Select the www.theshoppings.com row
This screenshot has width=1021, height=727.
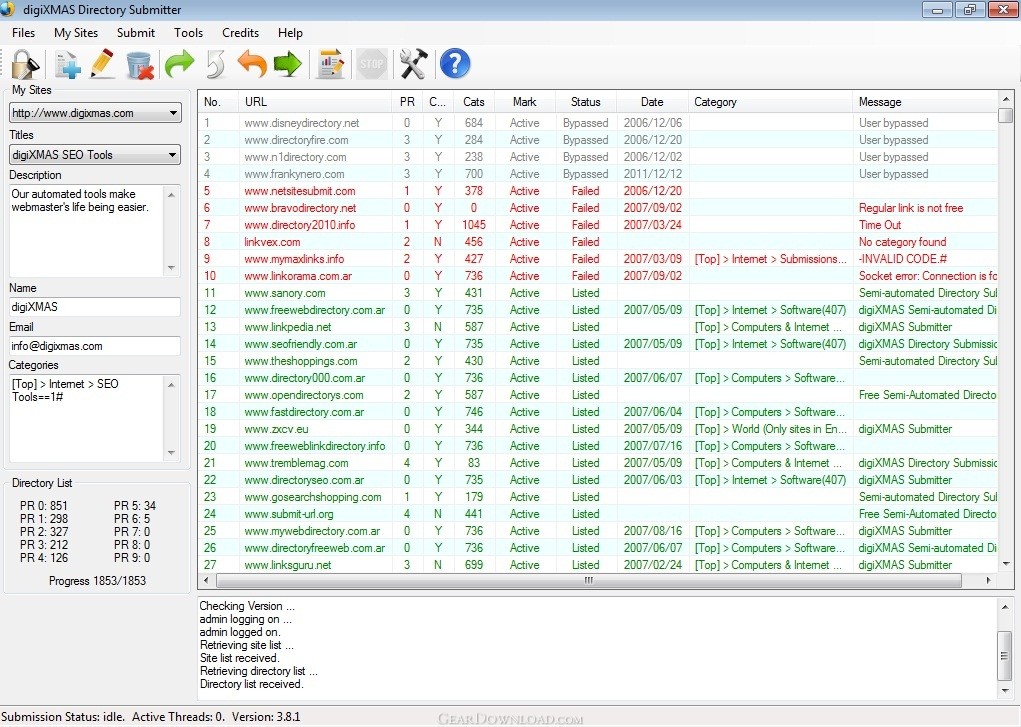tap(598, 361)
